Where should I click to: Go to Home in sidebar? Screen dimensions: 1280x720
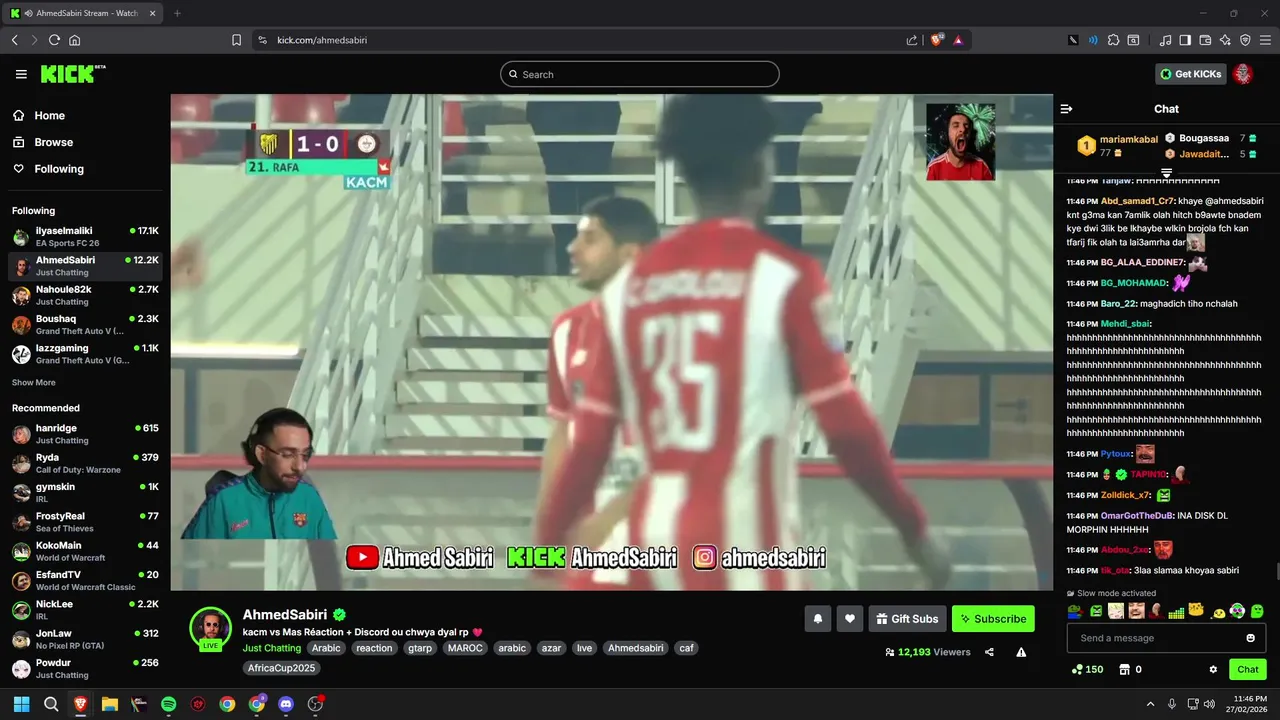38,115
